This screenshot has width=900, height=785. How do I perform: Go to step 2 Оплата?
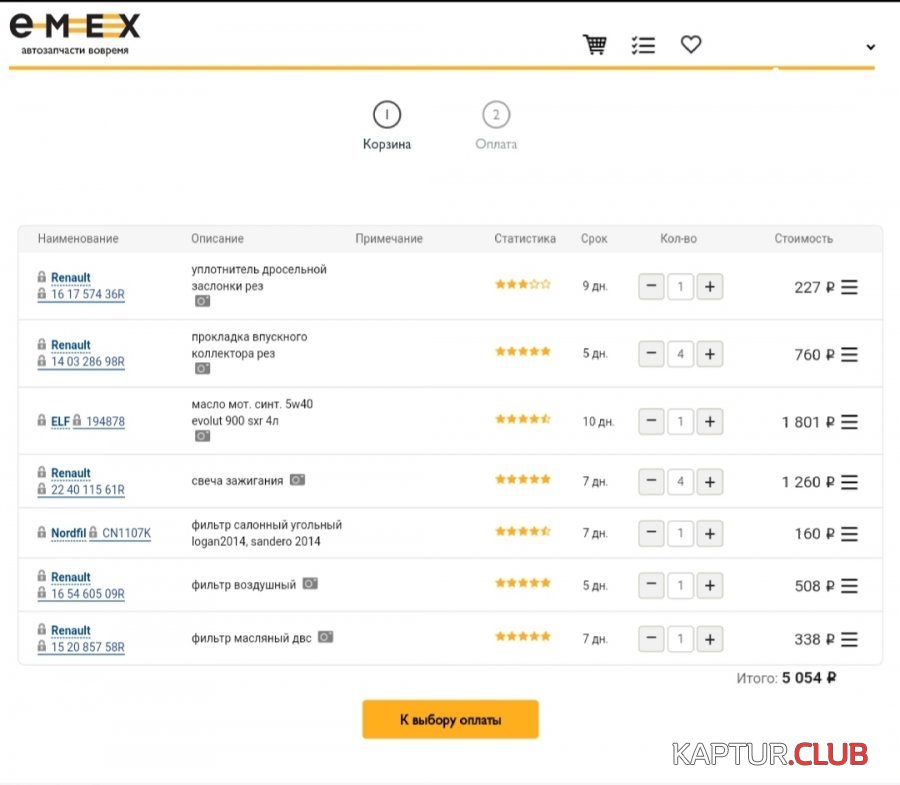(x=496, y=116)
